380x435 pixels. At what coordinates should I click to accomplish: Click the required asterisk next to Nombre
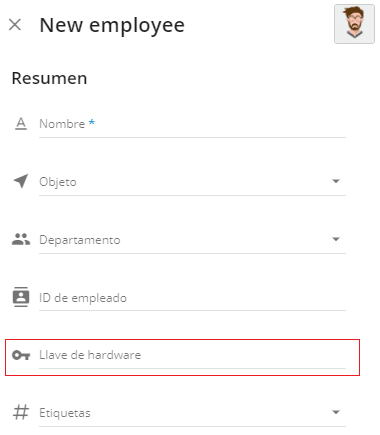[x=91, y=122]
